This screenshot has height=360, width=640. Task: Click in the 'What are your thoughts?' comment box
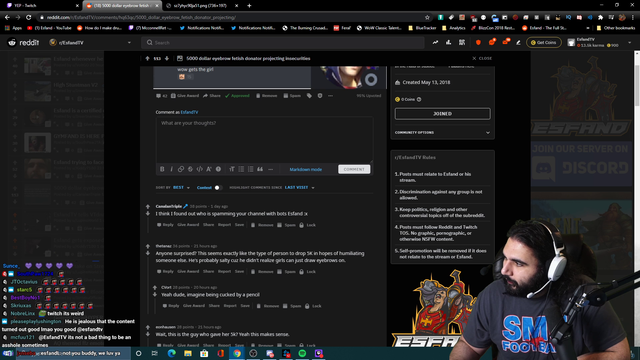264,140
